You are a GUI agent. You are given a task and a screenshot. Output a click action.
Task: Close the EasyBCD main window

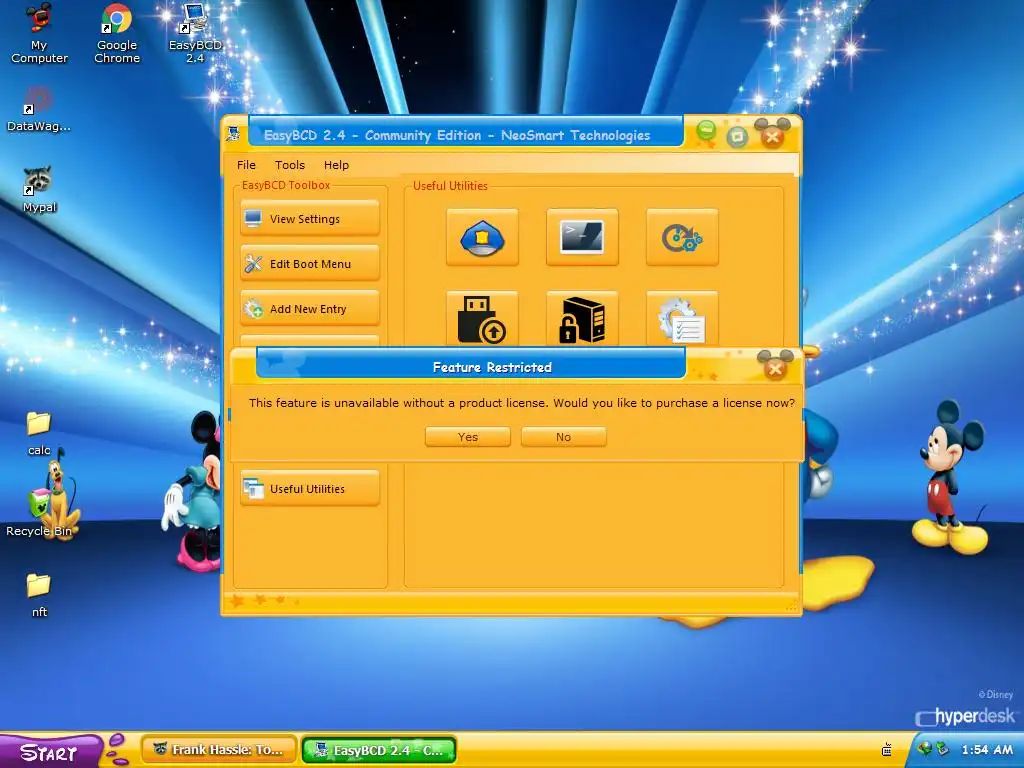click(772, 136)
